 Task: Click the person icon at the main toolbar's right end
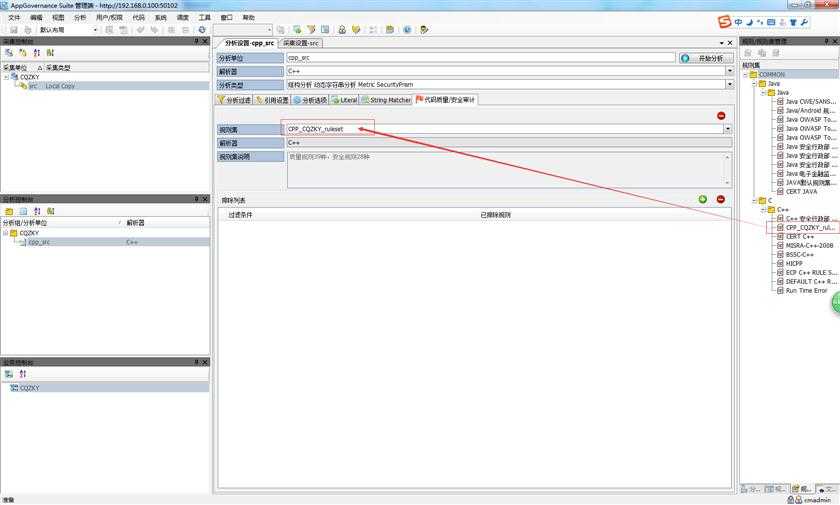[424, 30]
